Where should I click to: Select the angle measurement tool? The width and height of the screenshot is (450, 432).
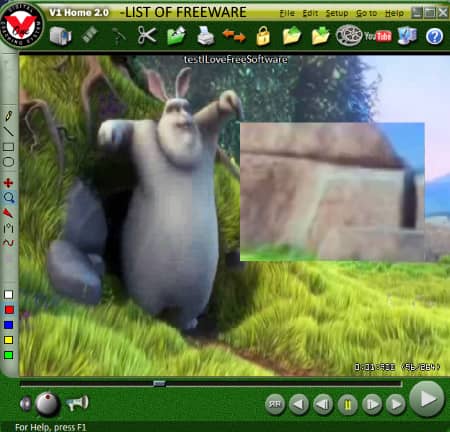[x=9, y=228]
